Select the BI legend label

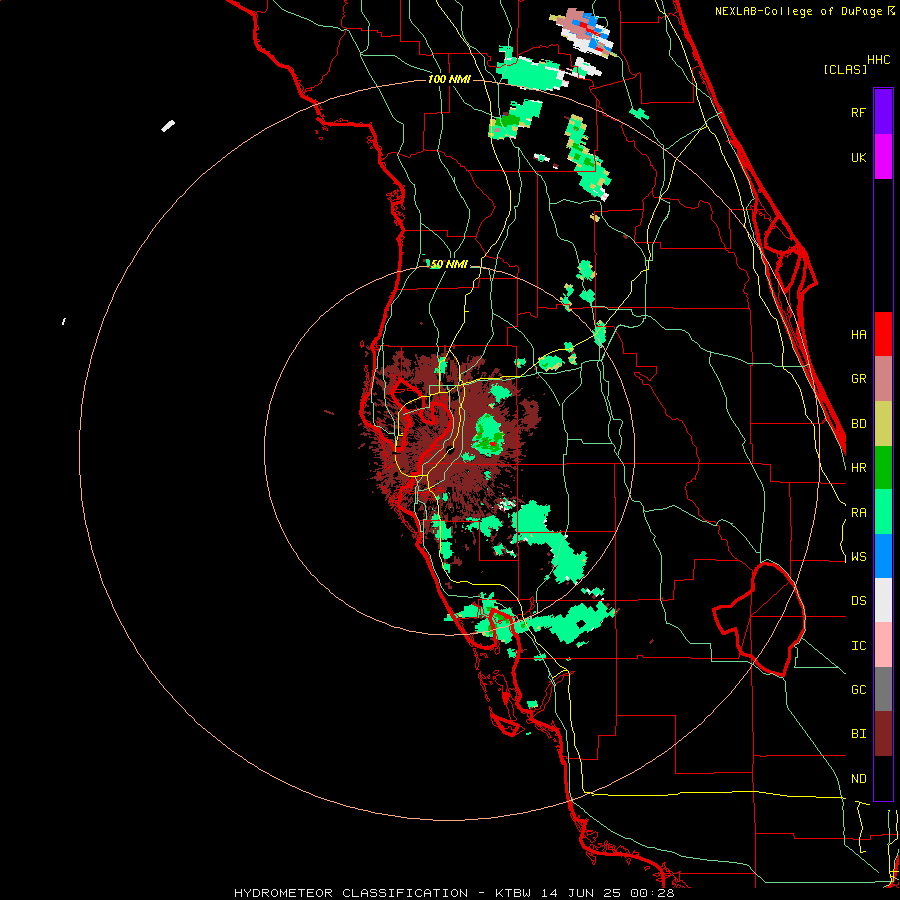[858, 734]
